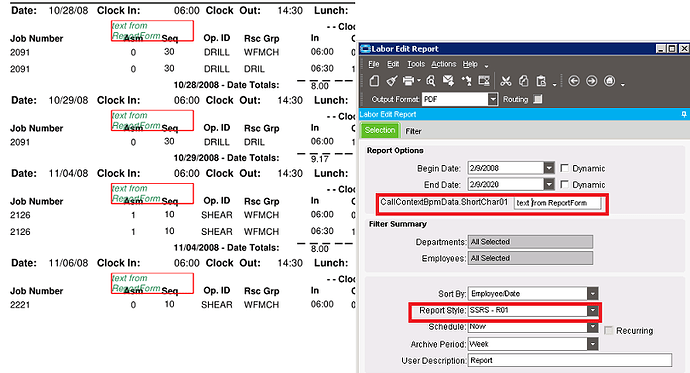This screenshot has width=690, height=373.
Task: Click the Back arrow navigation icon
Action: coord(574,81)
